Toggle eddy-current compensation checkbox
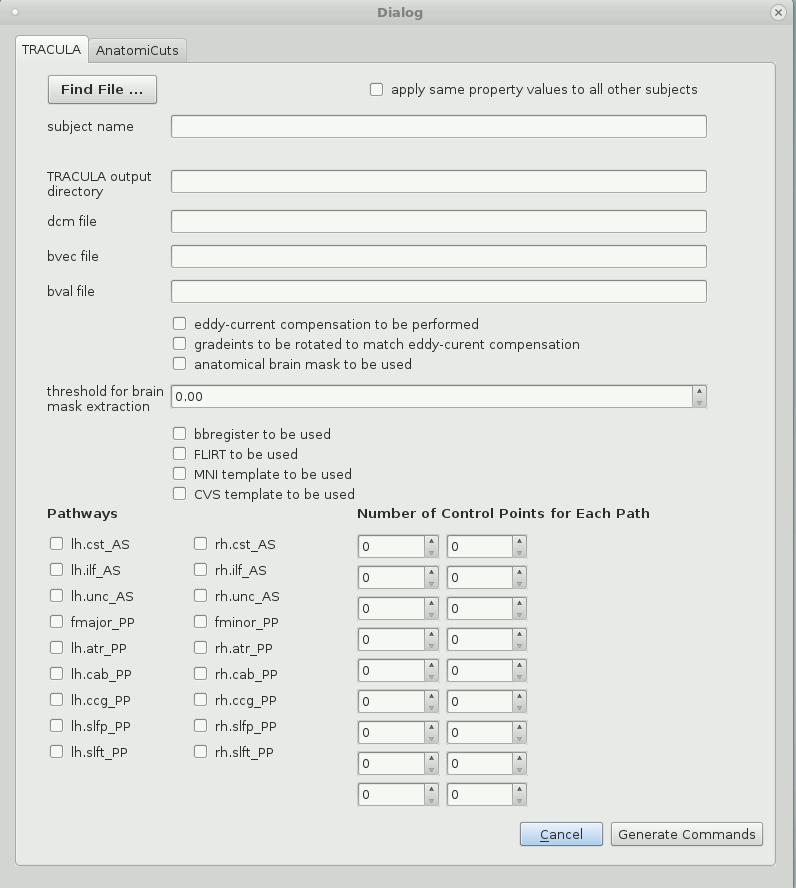This screenshot has width=796, height=888. 180,324
